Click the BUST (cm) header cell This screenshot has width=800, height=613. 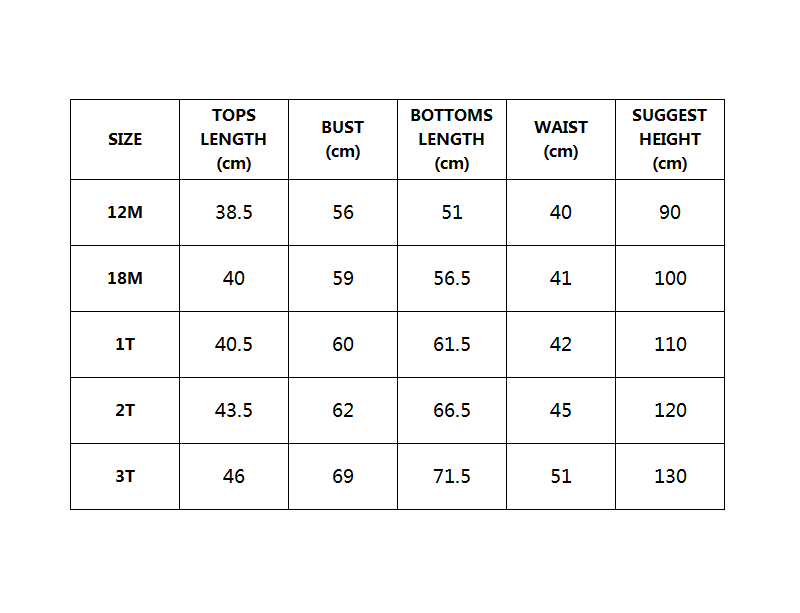(343, 139)
